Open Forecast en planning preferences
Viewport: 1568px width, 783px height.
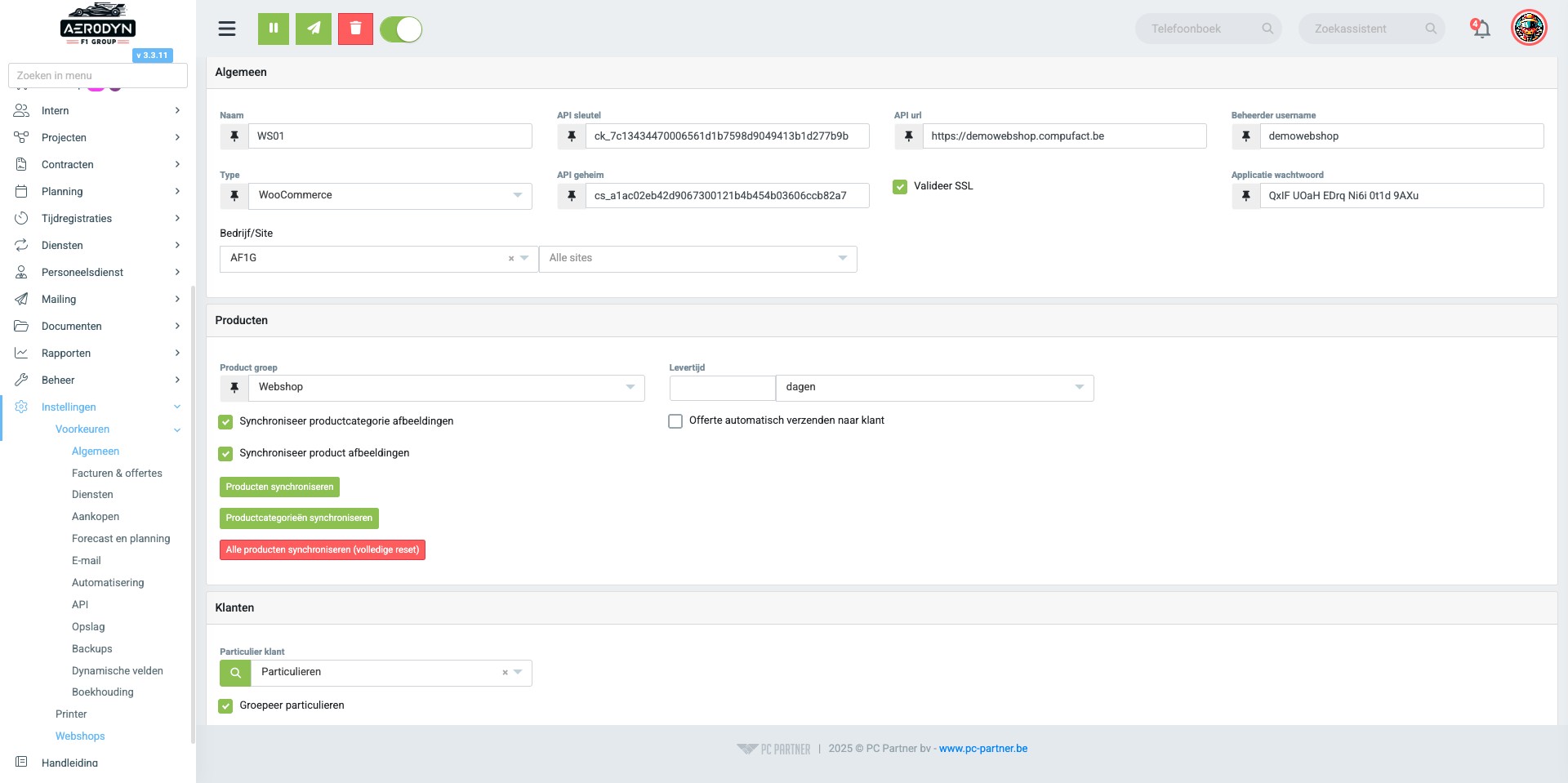[121, 538]
